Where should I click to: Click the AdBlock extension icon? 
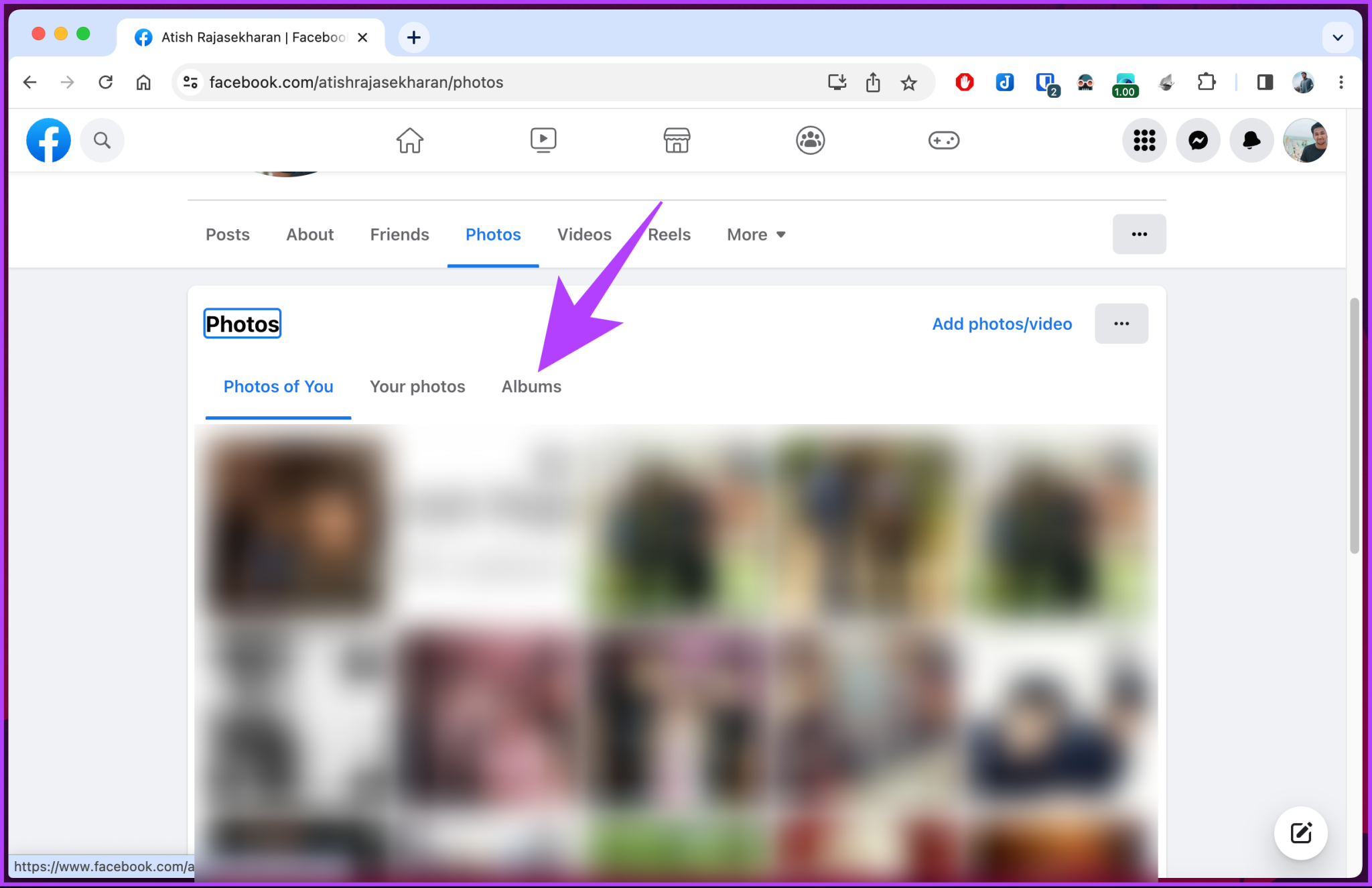[964, 82]
